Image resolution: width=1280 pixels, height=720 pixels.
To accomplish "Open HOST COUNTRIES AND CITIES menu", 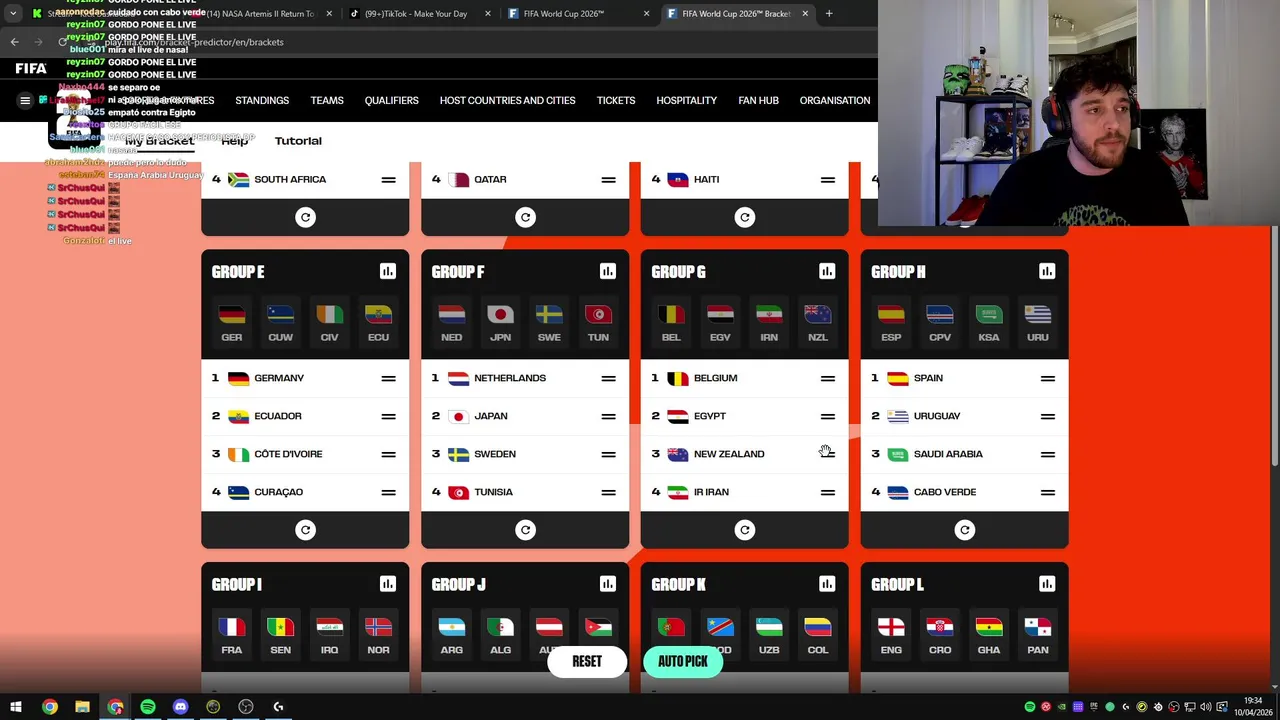I will pos(507,100).
